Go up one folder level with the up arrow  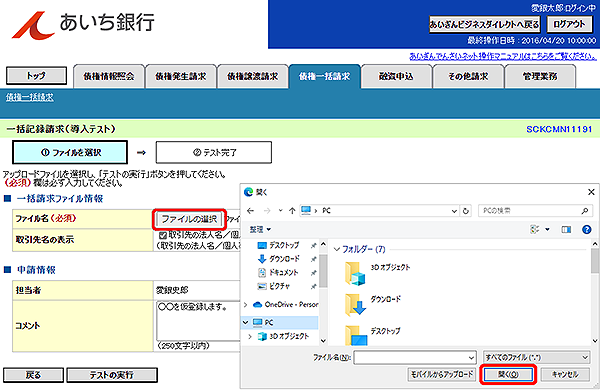[x=292, y=211]
